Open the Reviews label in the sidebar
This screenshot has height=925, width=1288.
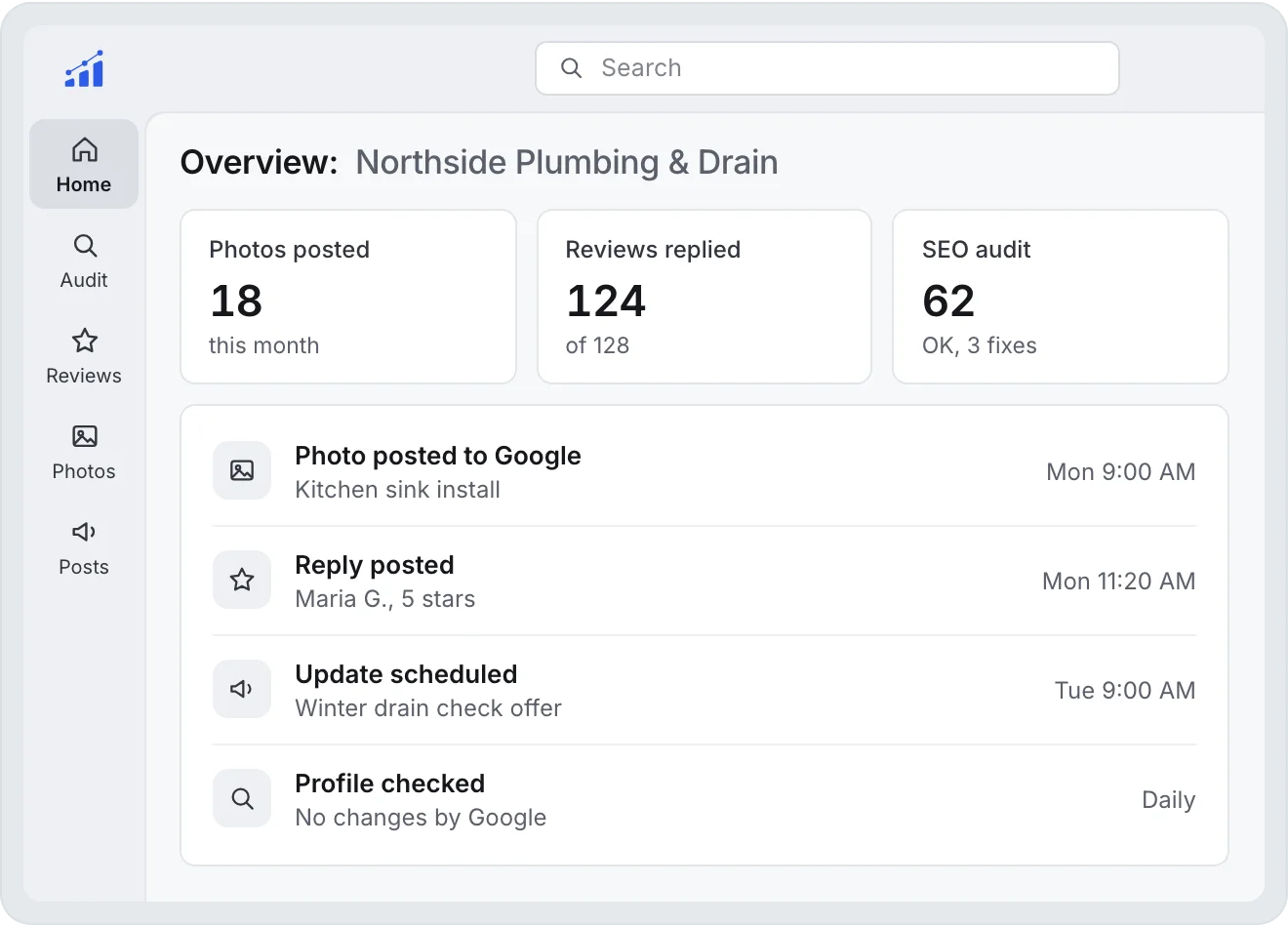pos(84,376)
